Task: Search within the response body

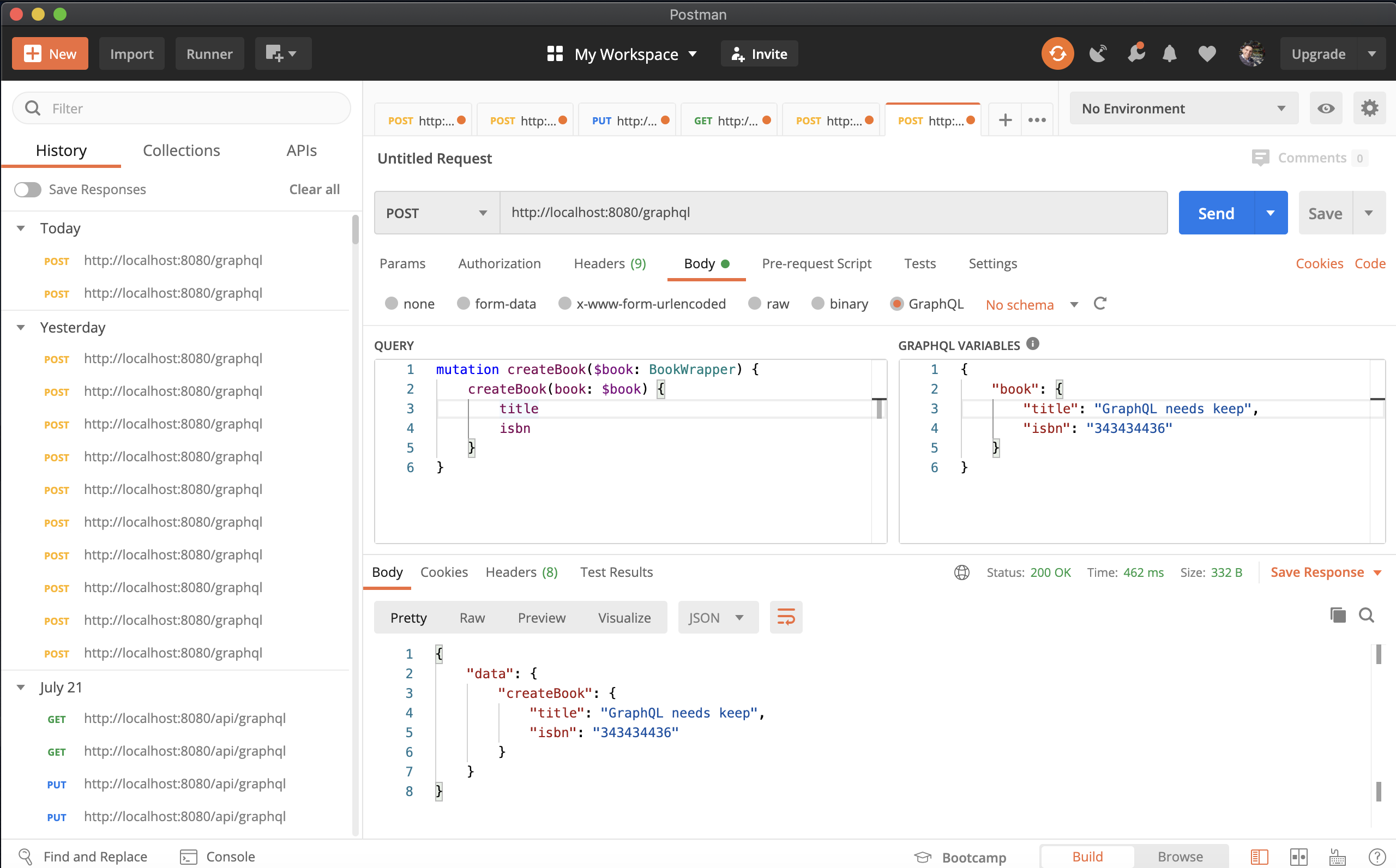Action: (1367, 616)
